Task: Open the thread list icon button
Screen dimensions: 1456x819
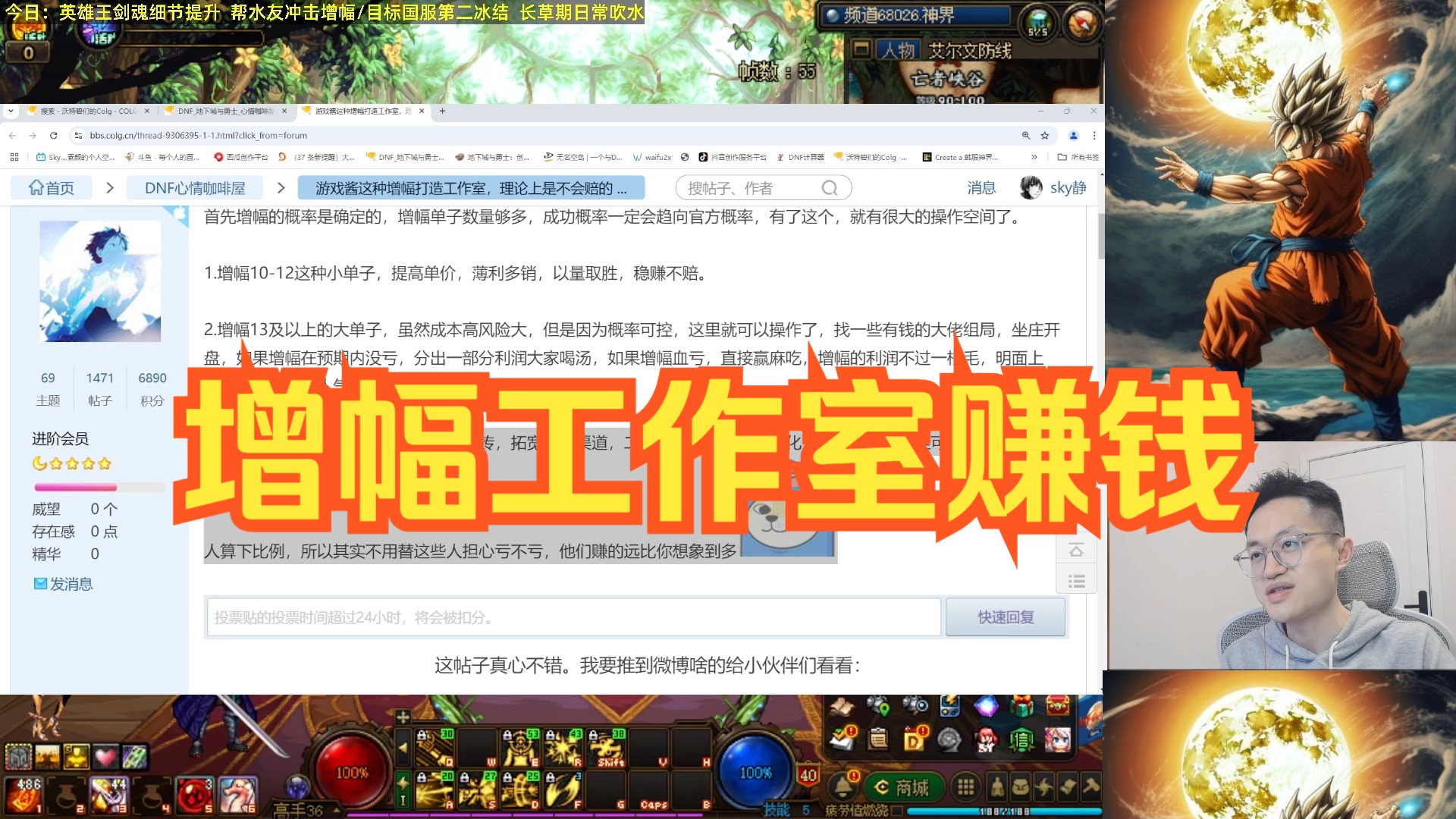Action: tap(1076, 582)
